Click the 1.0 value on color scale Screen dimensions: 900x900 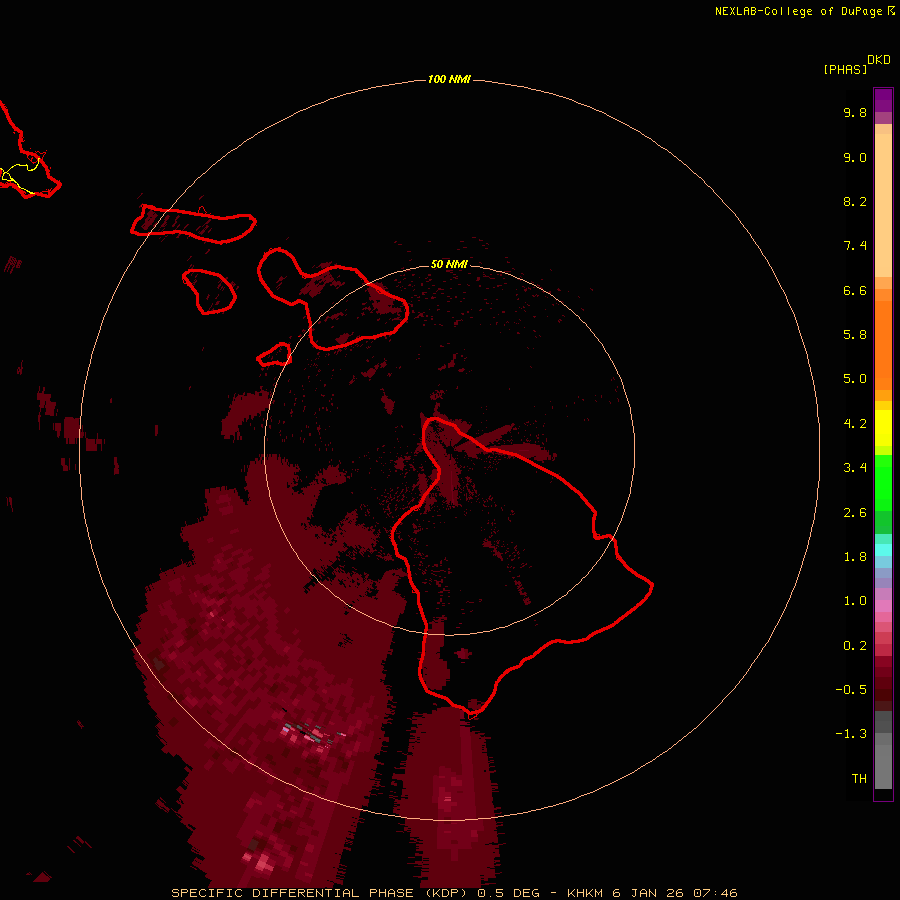855,601
